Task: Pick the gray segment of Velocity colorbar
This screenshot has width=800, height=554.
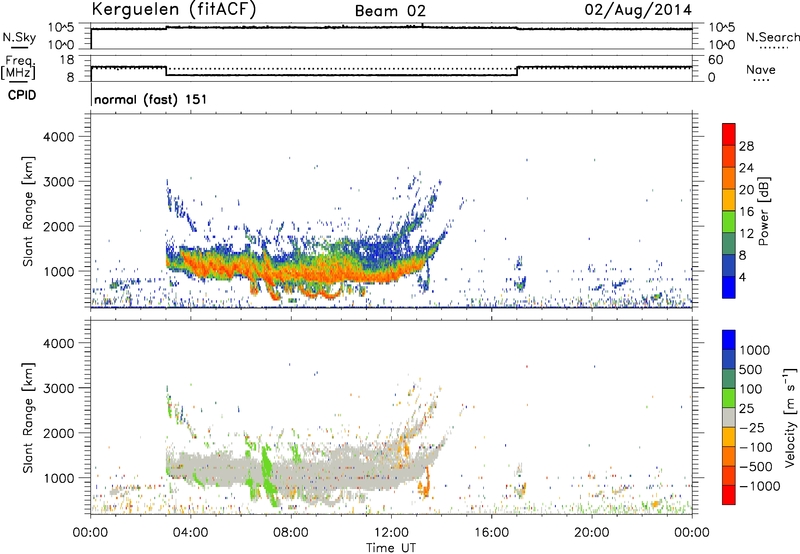Action: 729,418
